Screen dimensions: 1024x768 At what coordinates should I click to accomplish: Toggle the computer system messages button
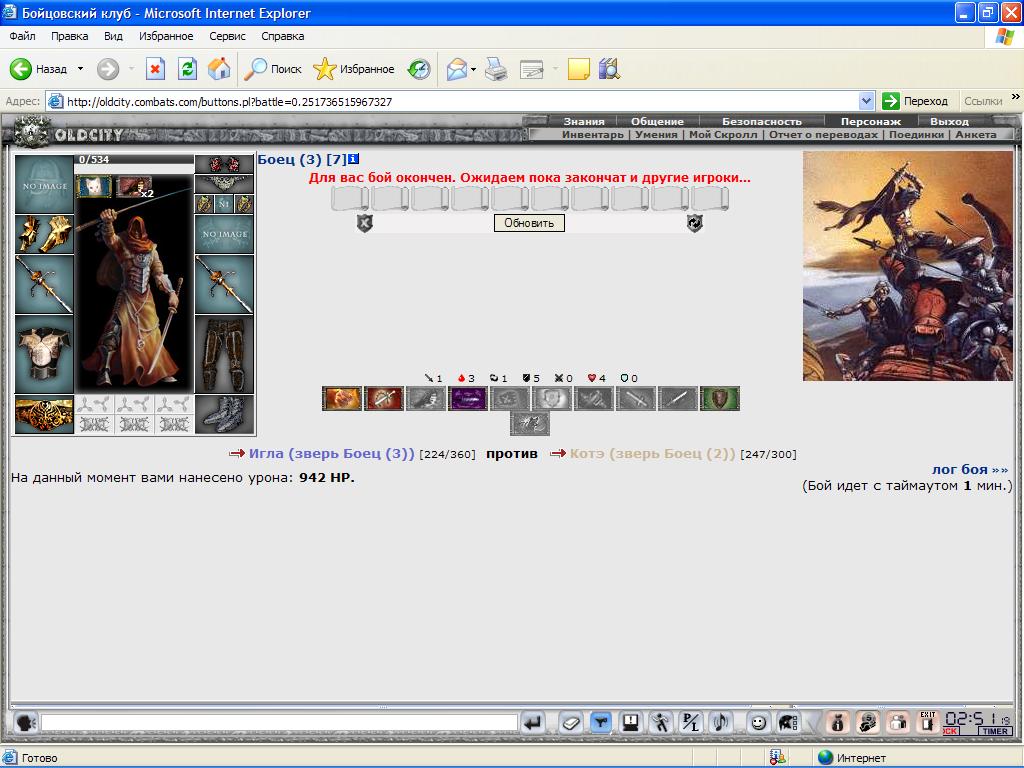click(x=631, y=723)
